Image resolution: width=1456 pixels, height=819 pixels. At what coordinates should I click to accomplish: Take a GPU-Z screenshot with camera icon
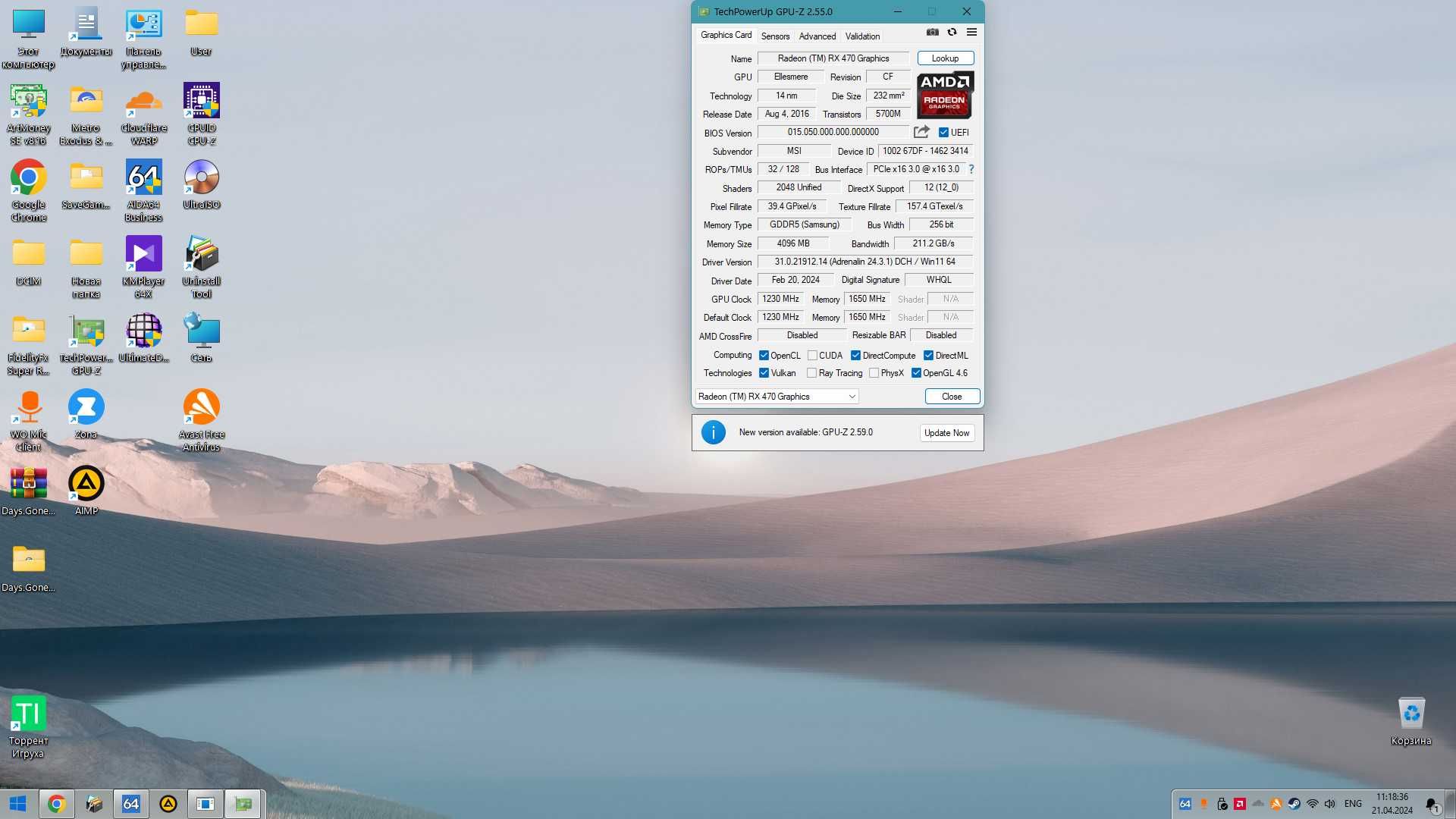click(x=933, y=32)
